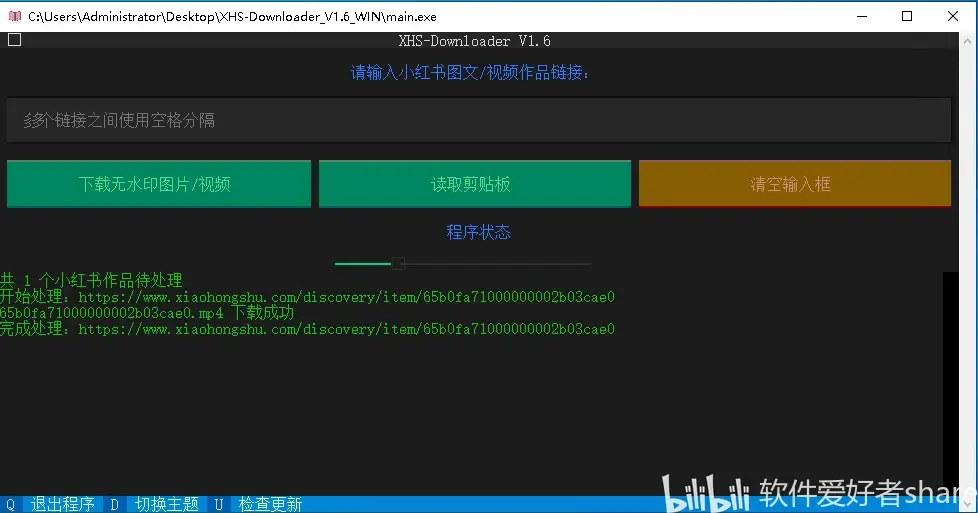Click the D key hint in footer

point(114,504)
